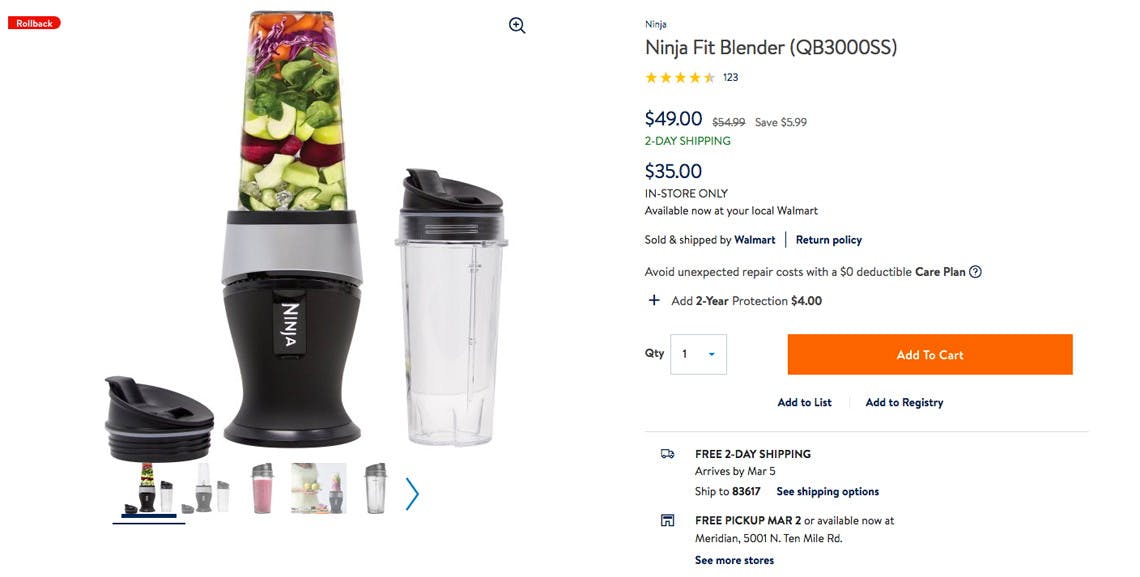This screenshot has width=1140, height=577.
Task: Click the Walmart seller link
Action: [755, 240]
